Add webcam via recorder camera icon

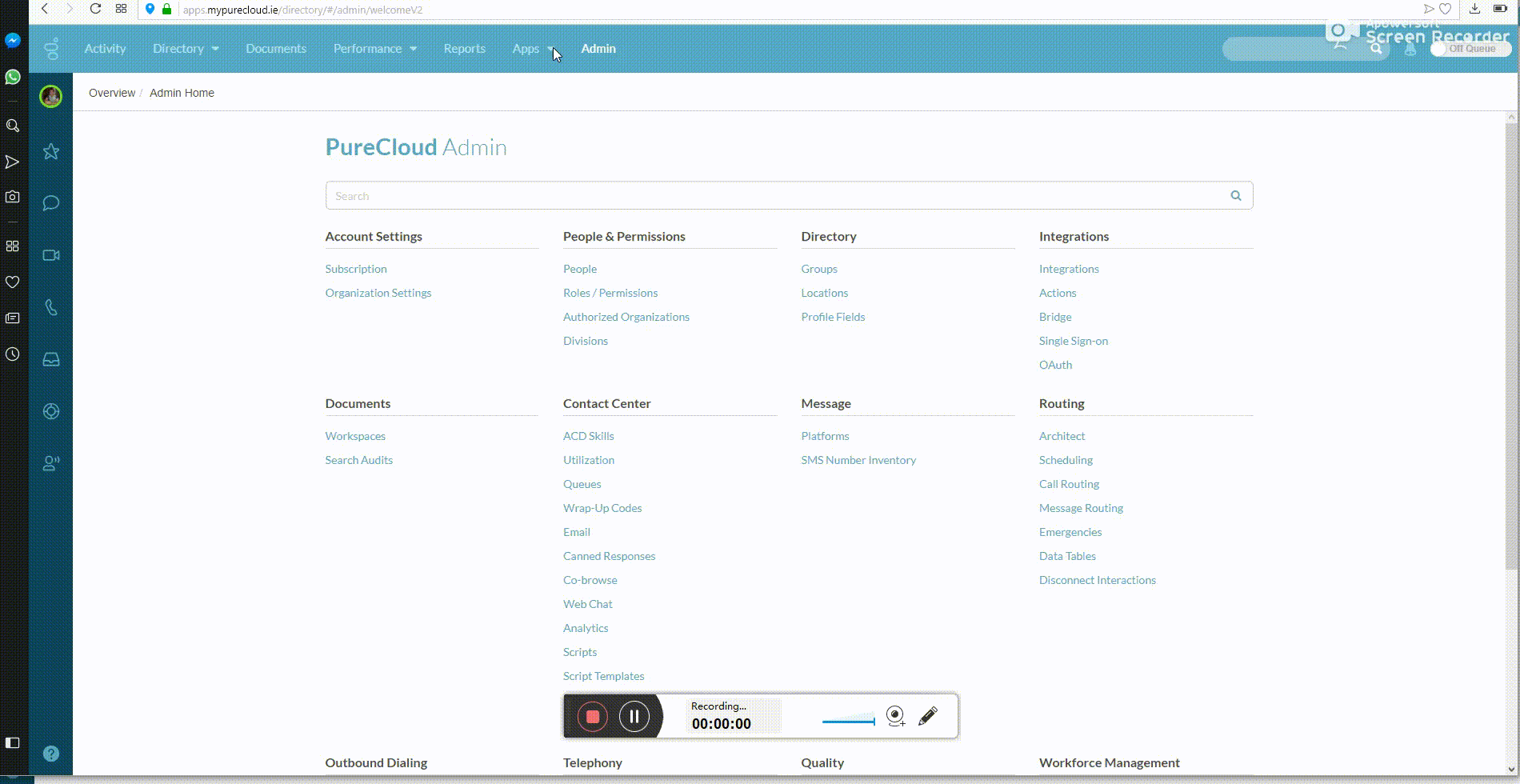point(896,716)
